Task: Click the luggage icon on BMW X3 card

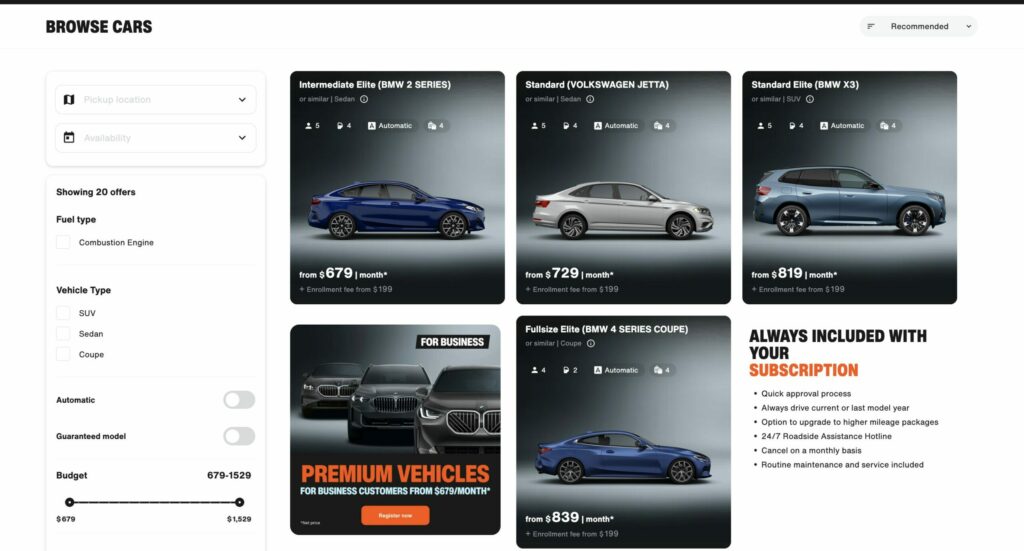Action: tap(884, 126)
